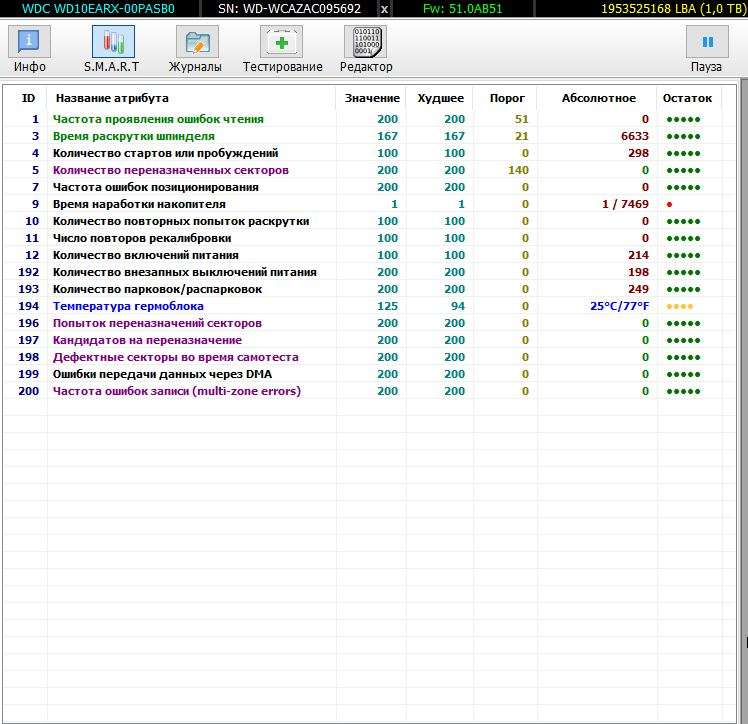Select row Время наработки накопителя
The width and height of the screenshot is (748, 724).
(x=363, y=204)
